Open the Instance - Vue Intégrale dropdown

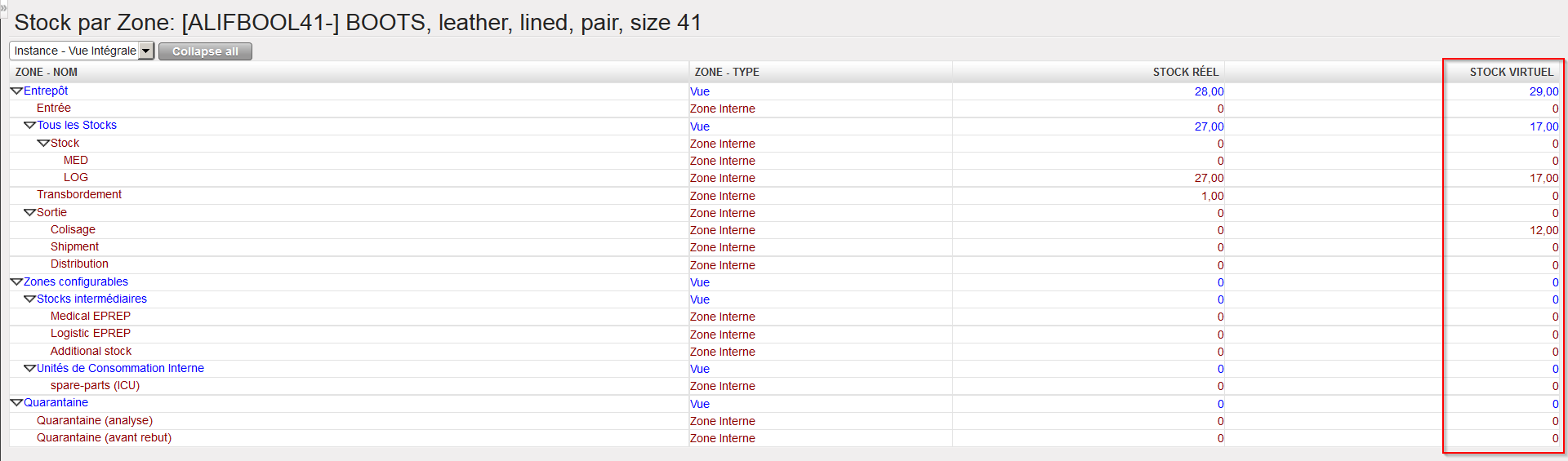click(x=146, y=51)
